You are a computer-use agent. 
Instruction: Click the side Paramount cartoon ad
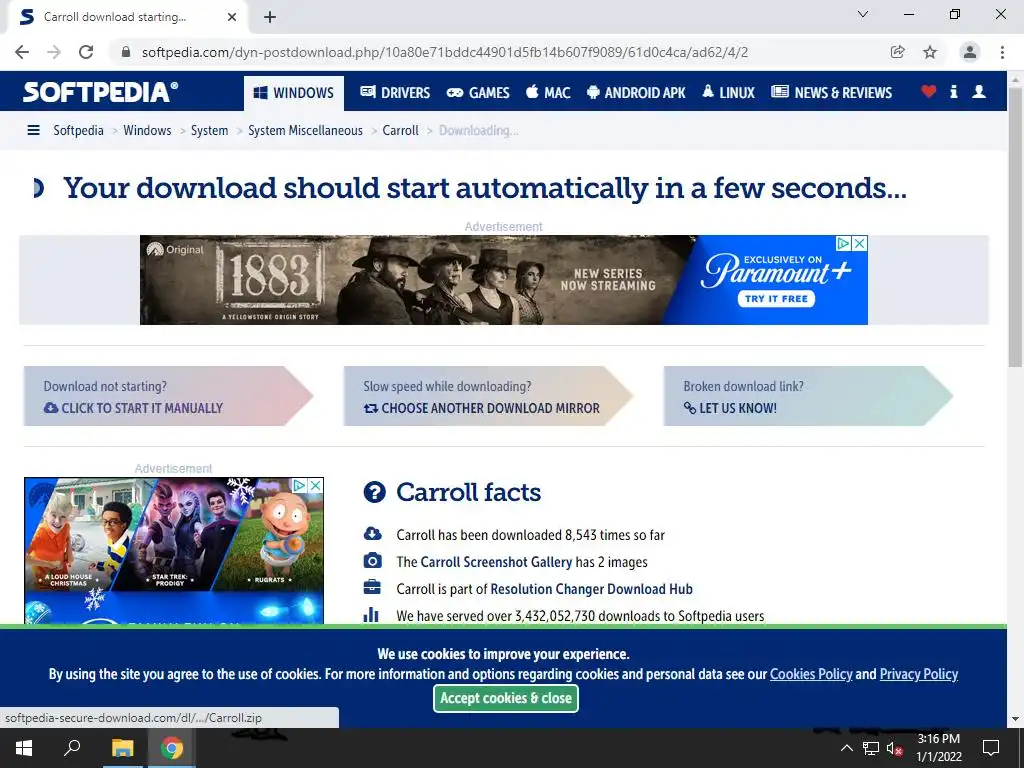pyautogui.click(x=174, y=550)
